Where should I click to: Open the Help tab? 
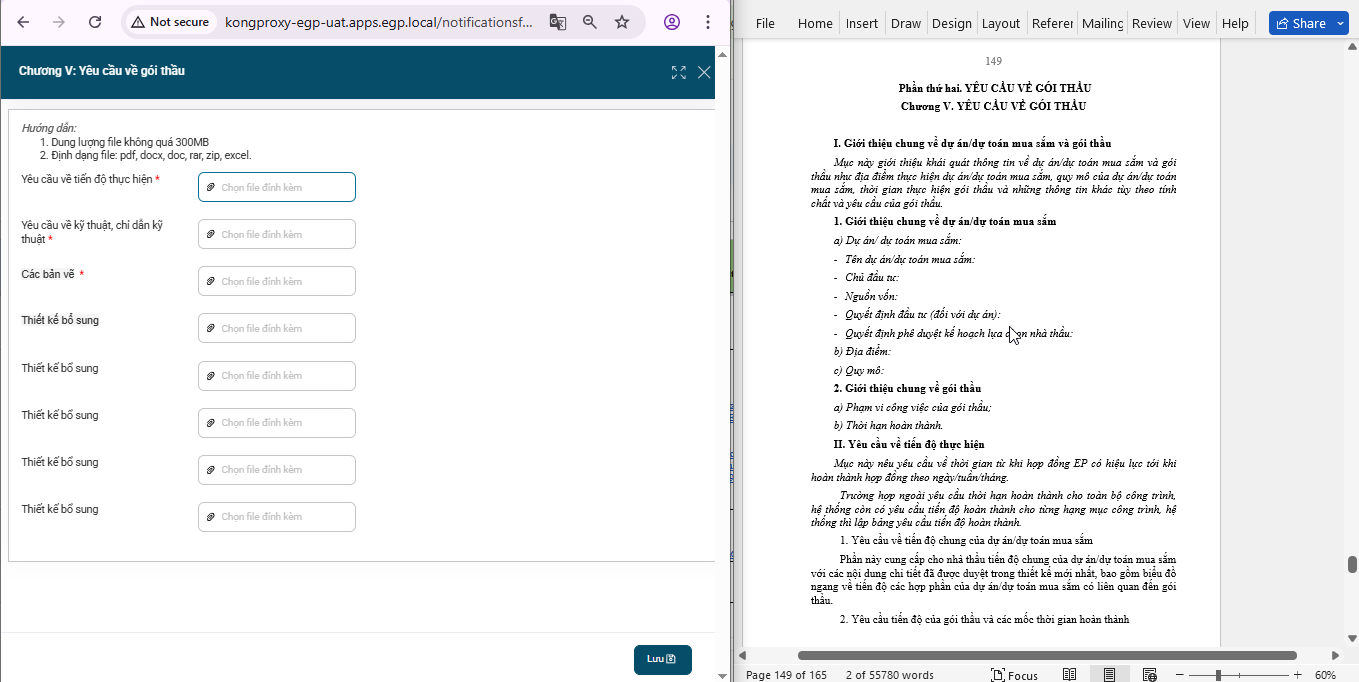click(1235, 23)
